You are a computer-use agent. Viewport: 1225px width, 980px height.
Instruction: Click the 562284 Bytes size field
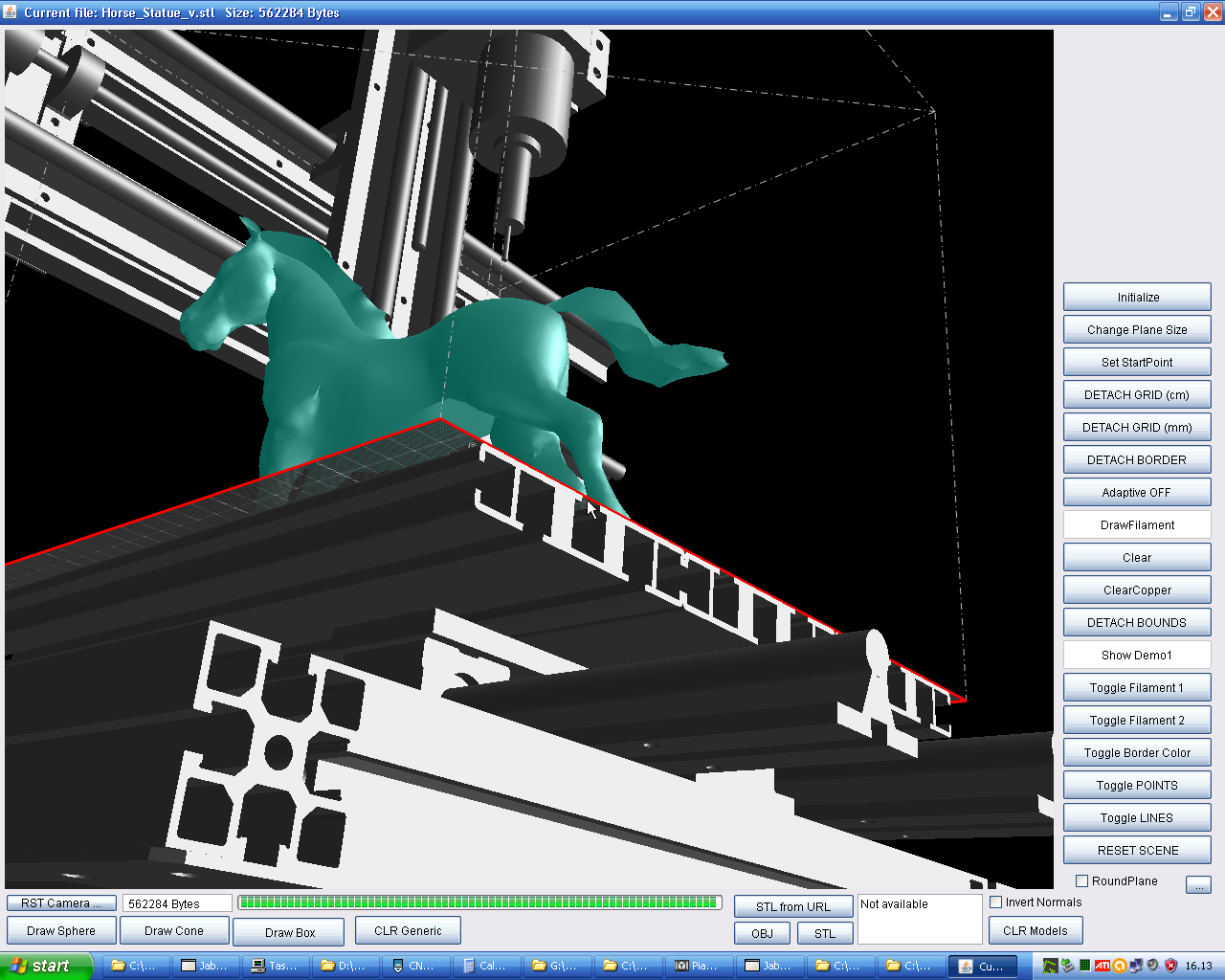[x=177, y=903]
